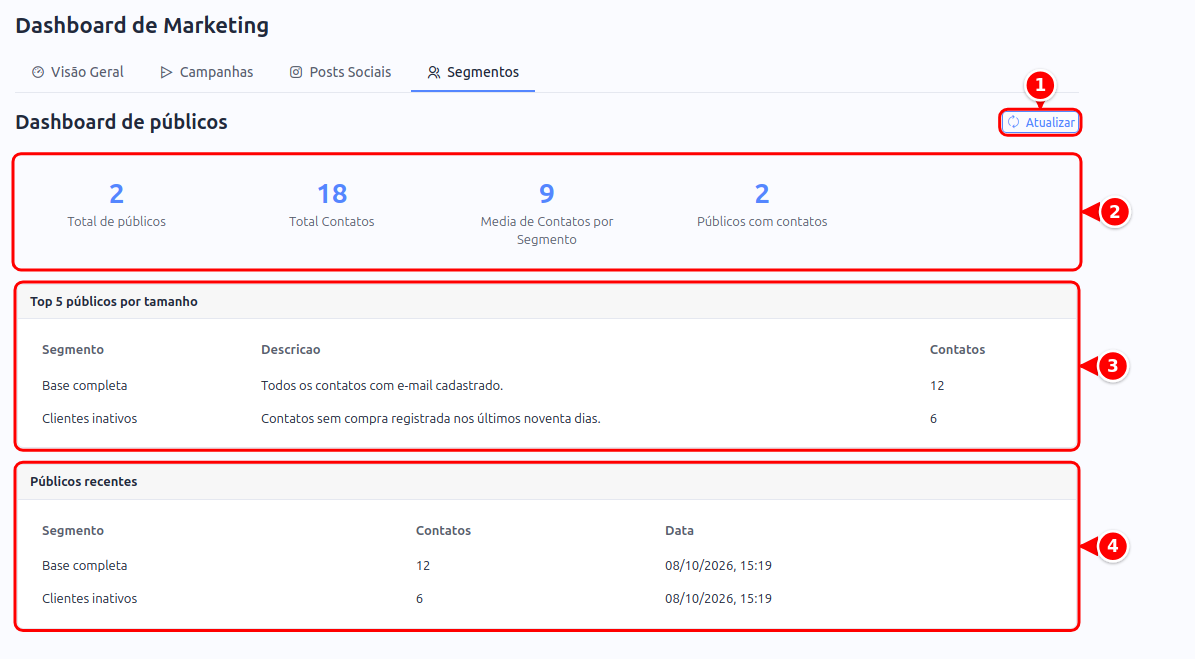
Task: Select Clientes inativos in Top 5 table
Action: click(90, 418)
